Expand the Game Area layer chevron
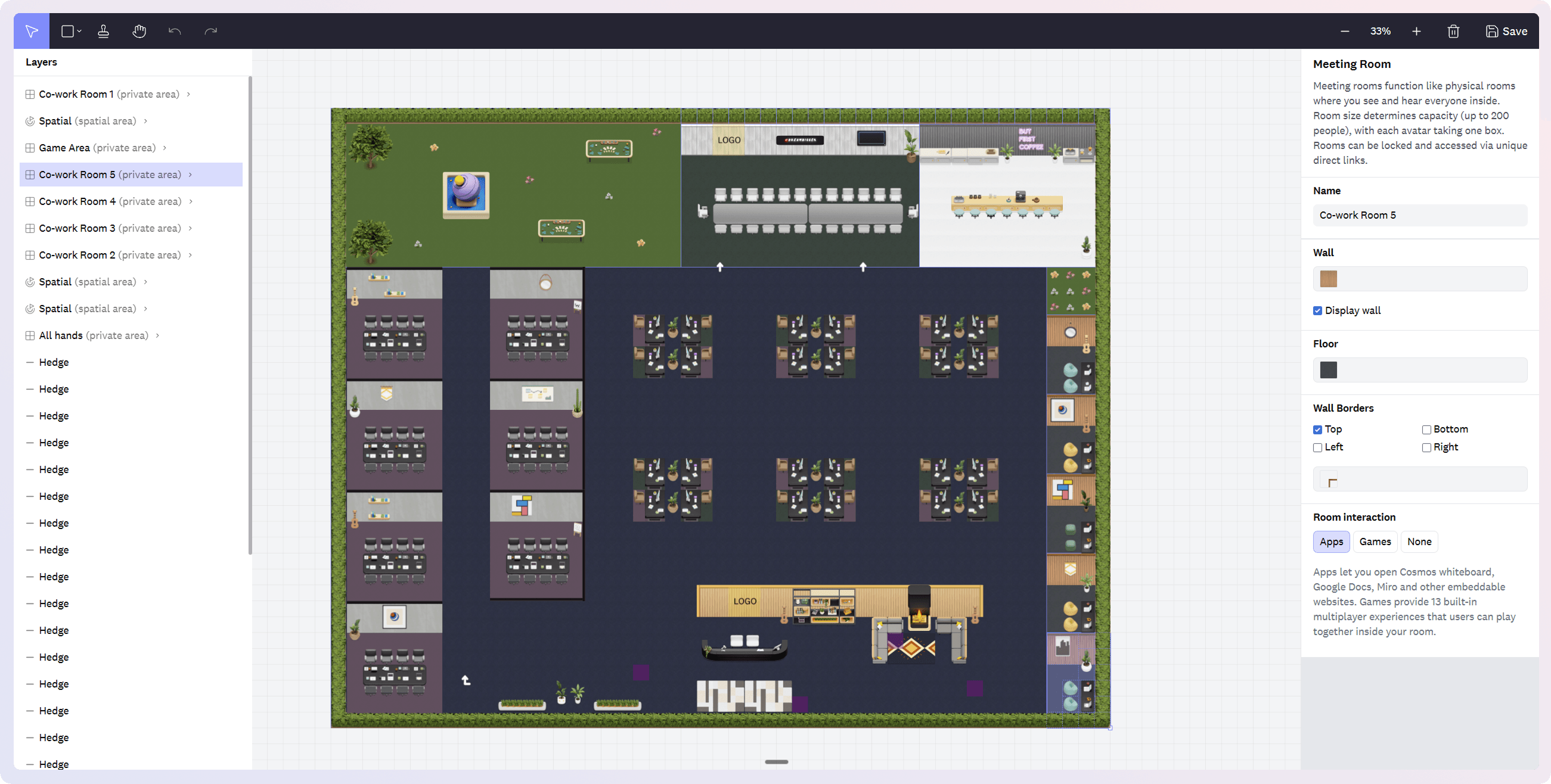The image size is (1551, 784). point(165,147)
